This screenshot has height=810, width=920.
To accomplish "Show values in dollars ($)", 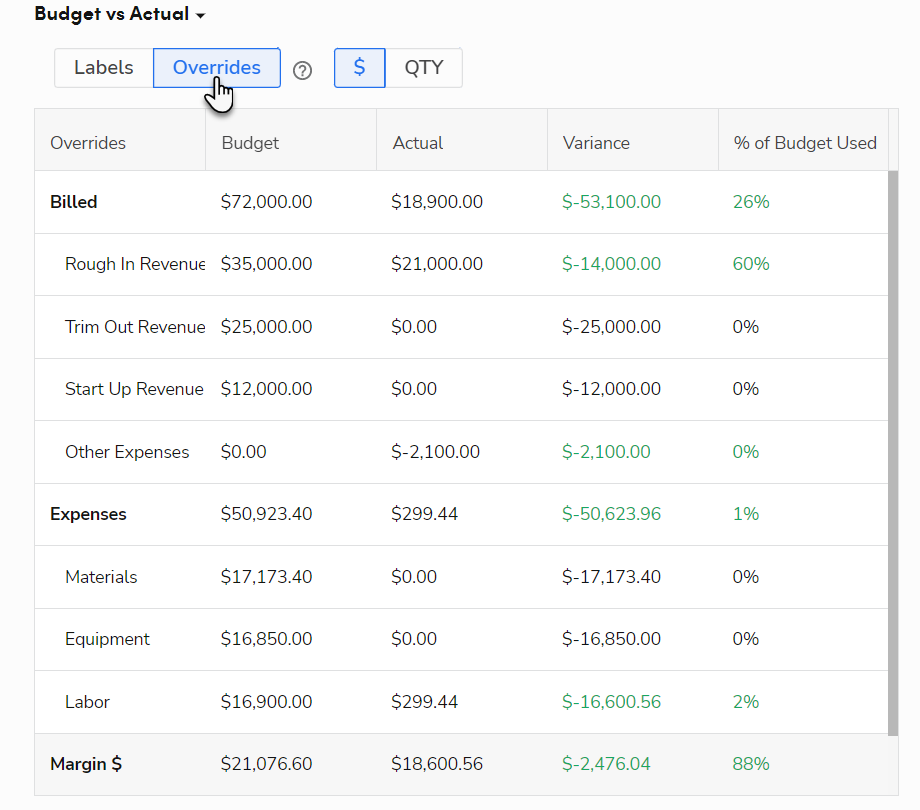I will tap(360, 68).
